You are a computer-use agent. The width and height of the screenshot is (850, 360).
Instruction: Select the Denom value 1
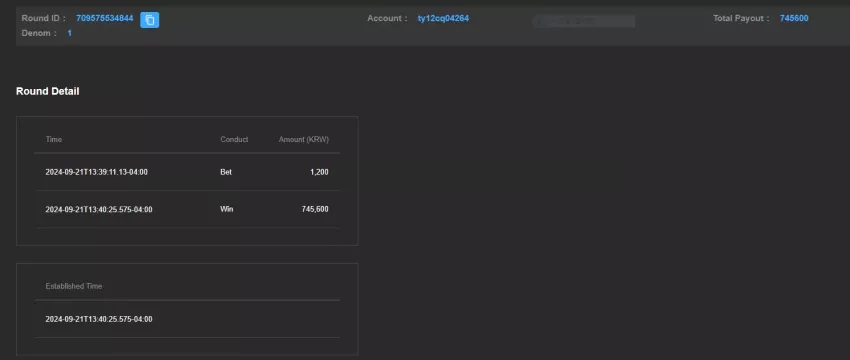69,33
